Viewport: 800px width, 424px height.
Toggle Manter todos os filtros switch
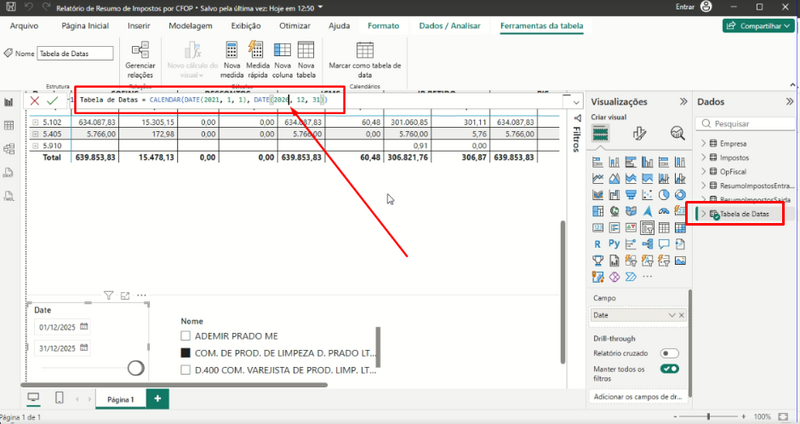[x=669, y=369]
